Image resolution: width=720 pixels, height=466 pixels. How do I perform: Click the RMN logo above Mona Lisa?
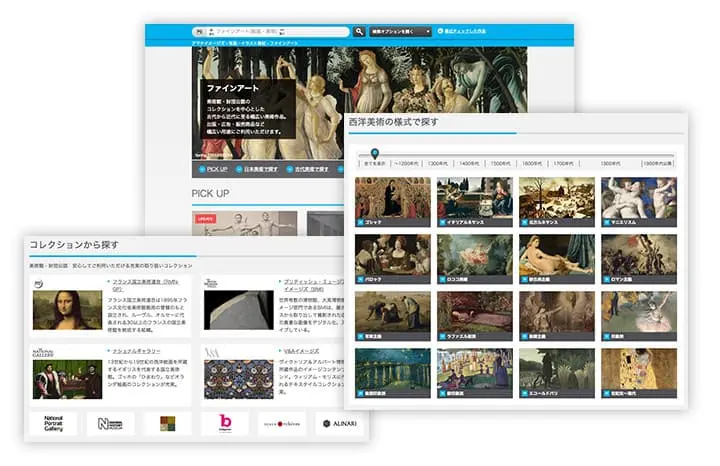(39, 284)
